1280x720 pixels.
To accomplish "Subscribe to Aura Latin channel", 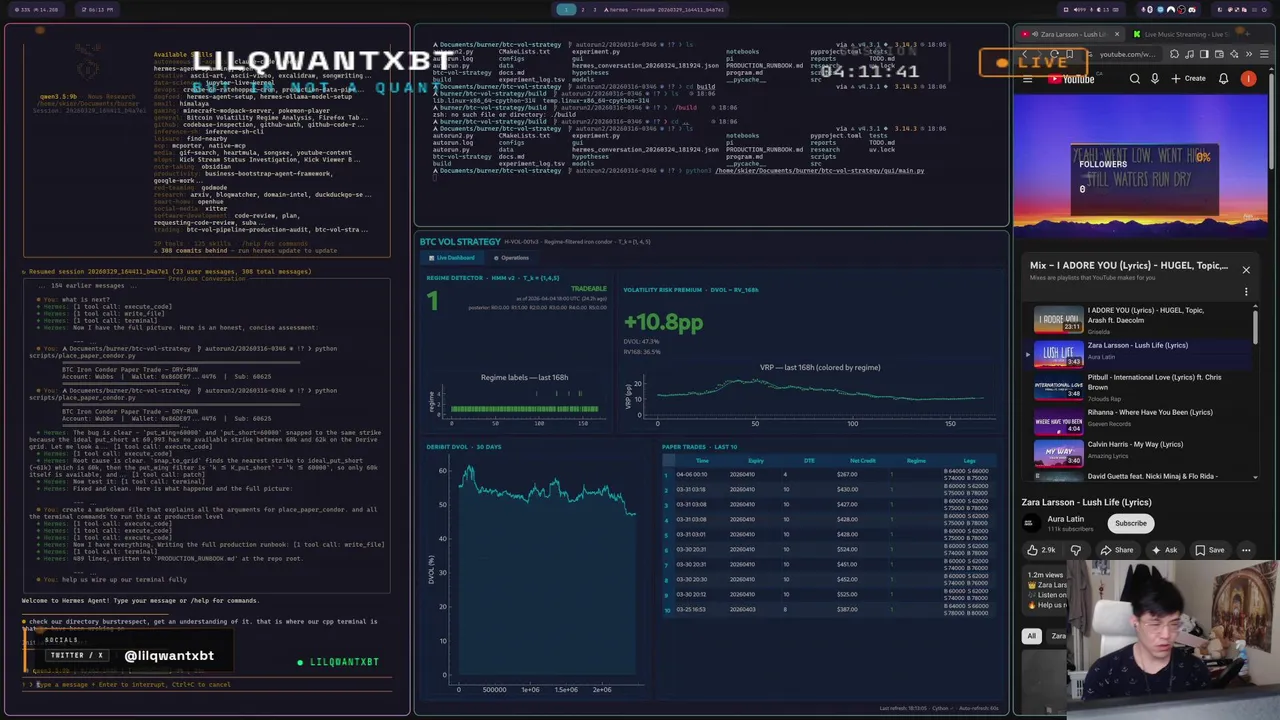I will pyautogui.click(x=1131, y=523).
